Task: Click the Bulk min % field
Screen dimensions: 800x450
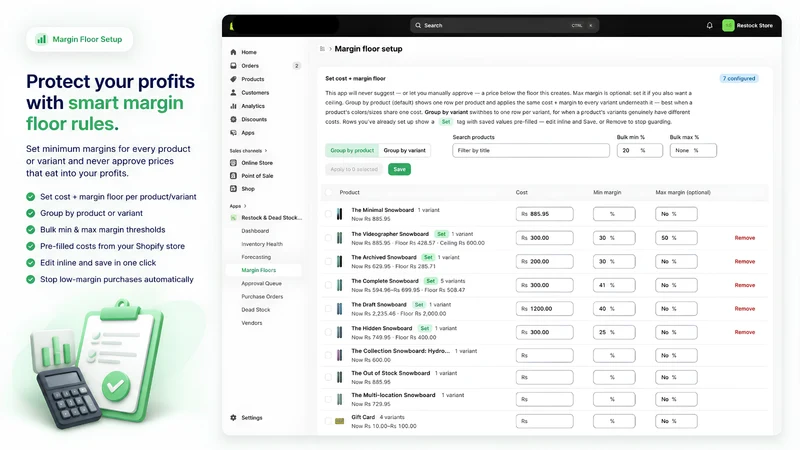Action: pyautogui.click(x=640, y=151)
